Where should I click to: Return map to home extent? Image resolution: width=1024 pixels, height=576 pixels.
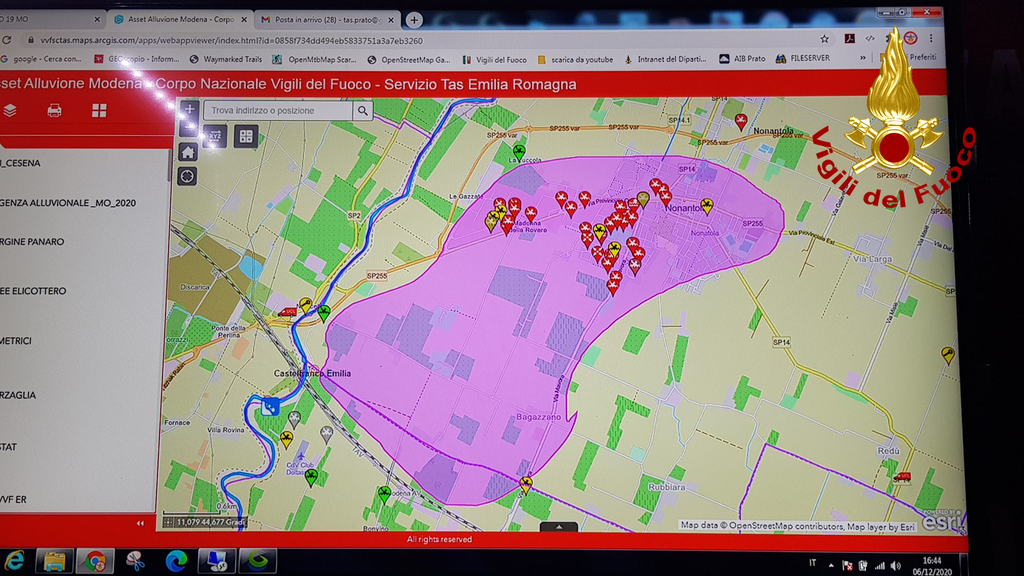[188, 152]
